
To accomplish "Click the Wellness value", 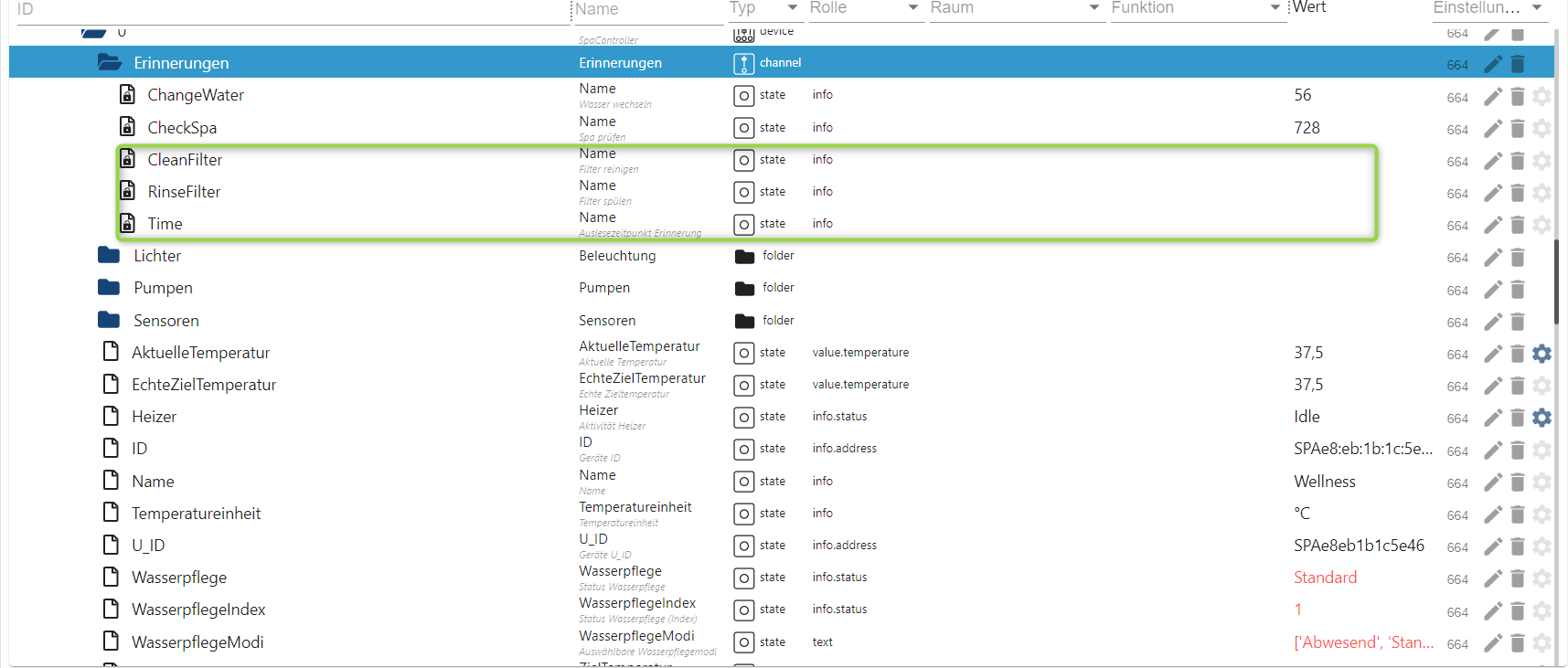I will pos(1325,482).
